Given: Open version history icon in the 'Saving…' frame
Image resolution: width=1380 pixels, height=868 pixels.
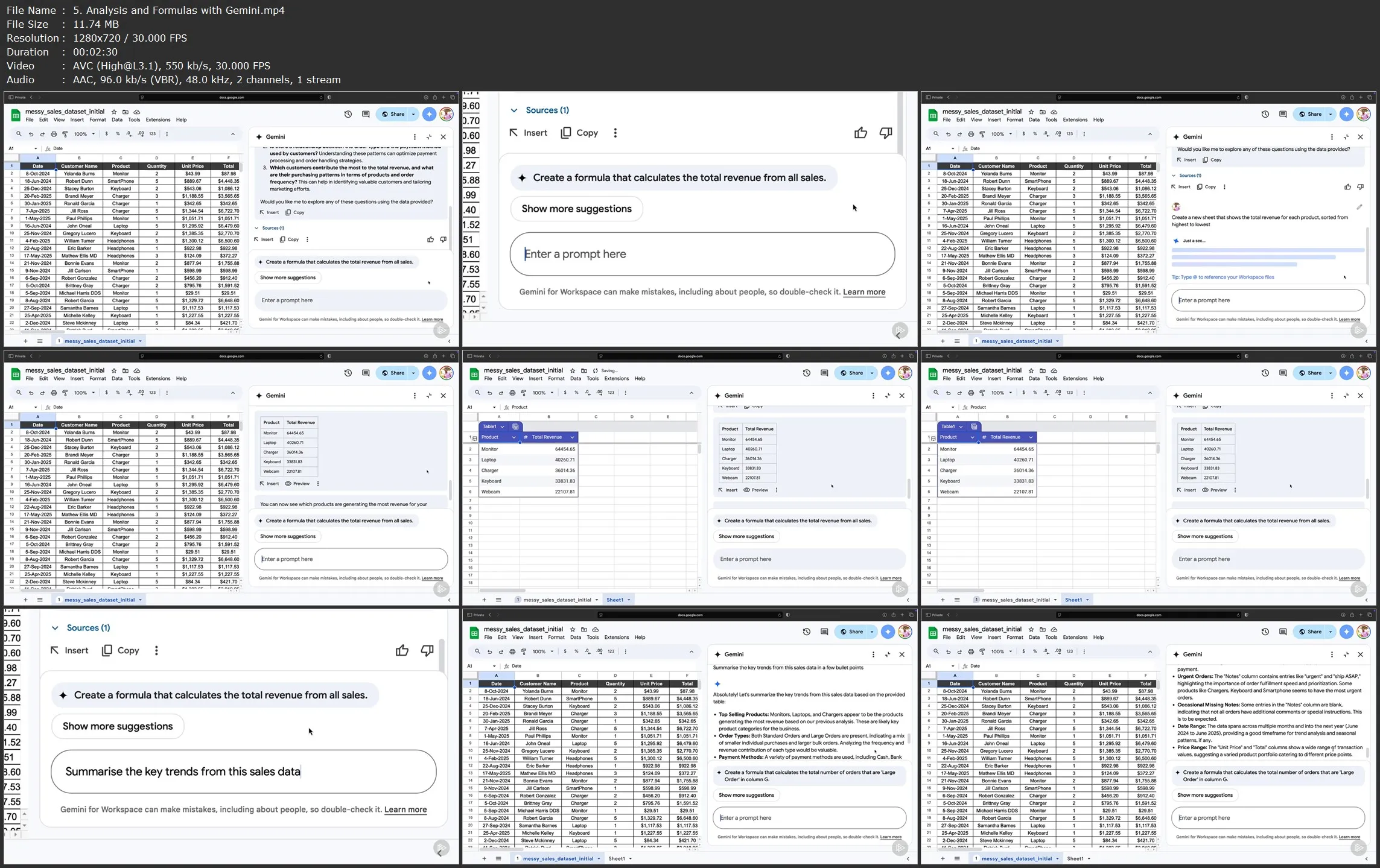Looking at the screenshot, I should click(x=807, y=373).
